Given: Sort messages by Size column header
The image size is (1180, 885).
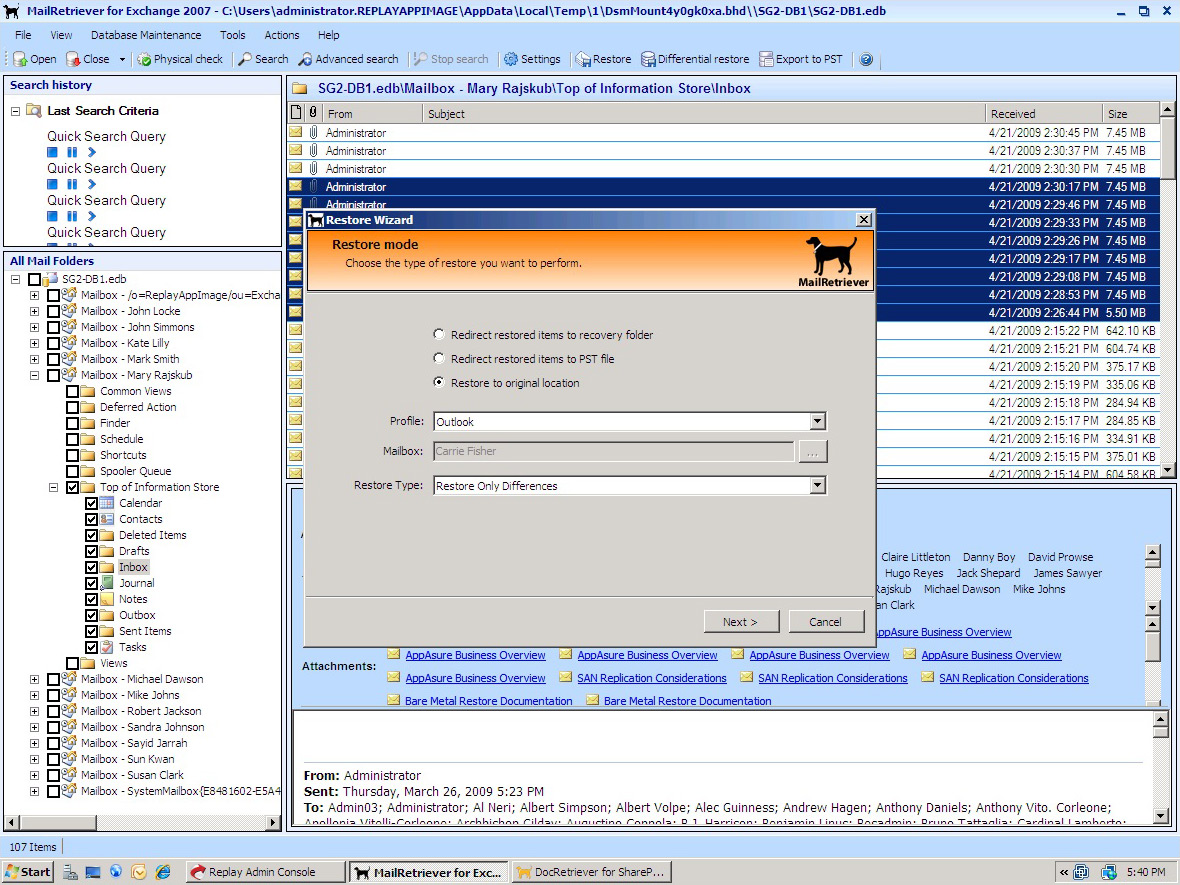Looking at the screenshot, I should [x=1130, y=114].
